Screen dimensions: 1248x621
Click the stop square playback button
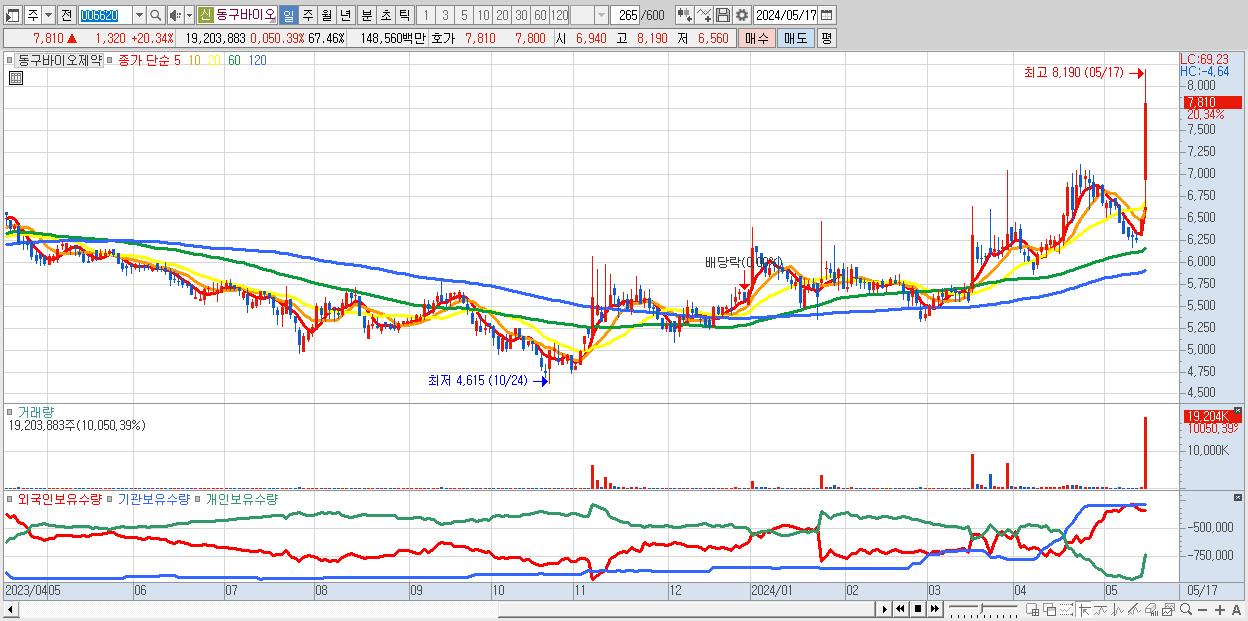coord(917,608)
